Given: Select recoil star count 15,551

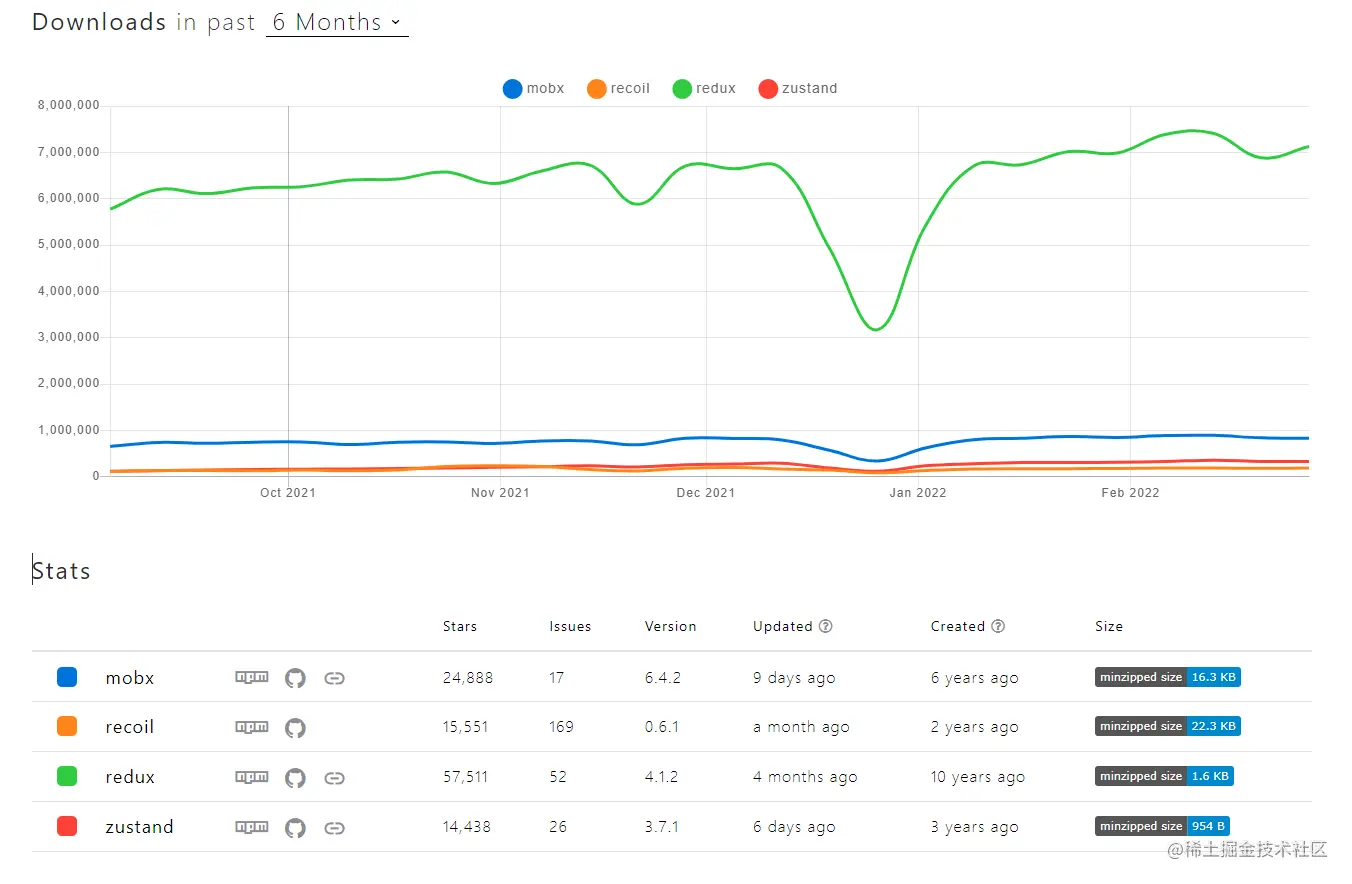Looking at the screenshot, I should tap(466, 728).
